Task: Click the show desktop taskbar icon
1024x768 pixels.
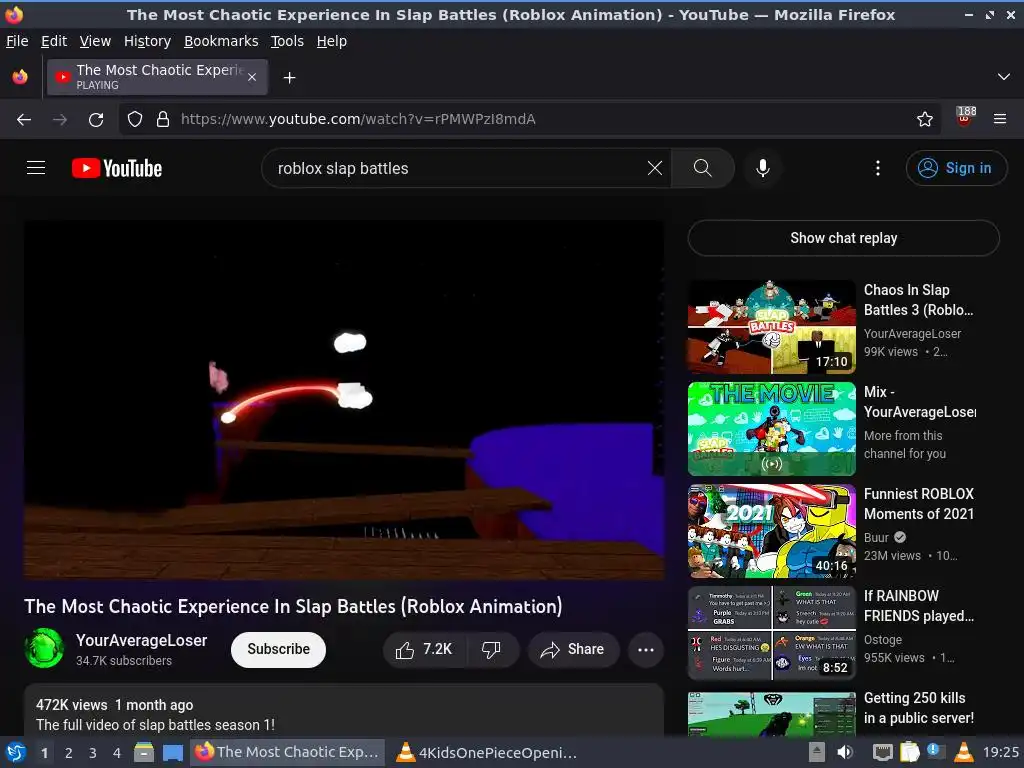Action: tap(172, 752)
